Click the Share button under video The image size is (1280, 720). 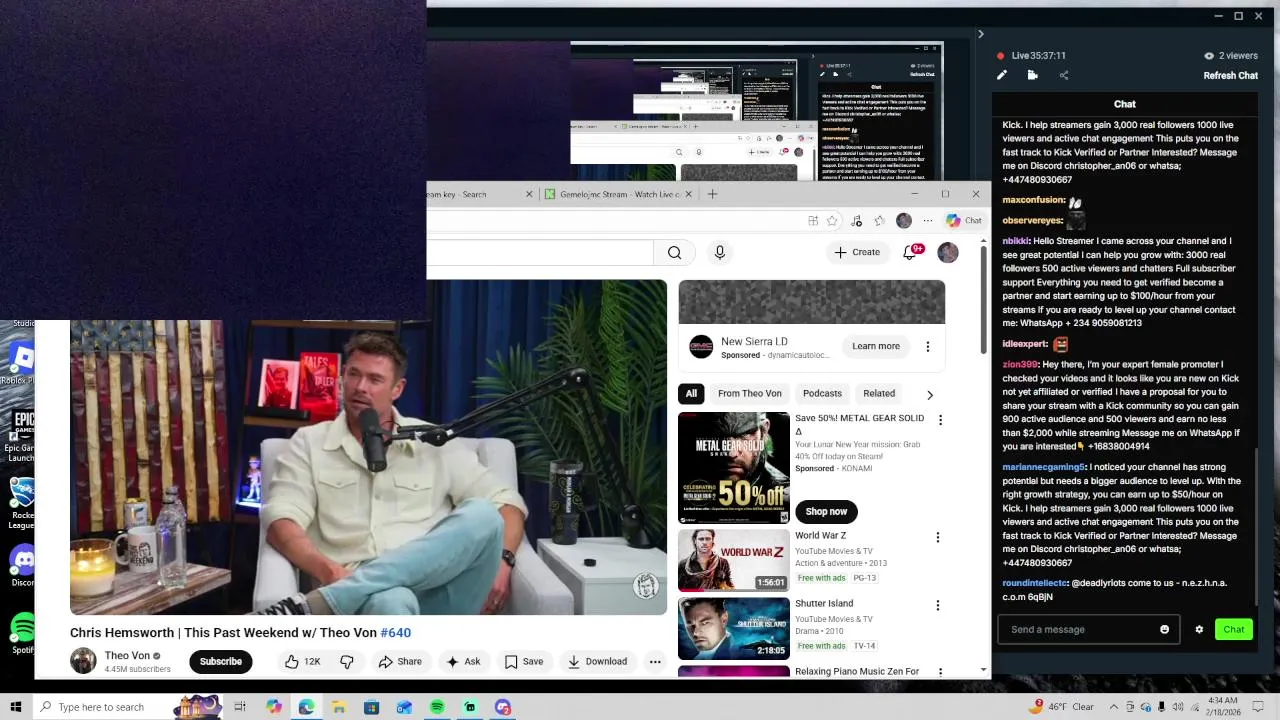(x=400, y=662)
